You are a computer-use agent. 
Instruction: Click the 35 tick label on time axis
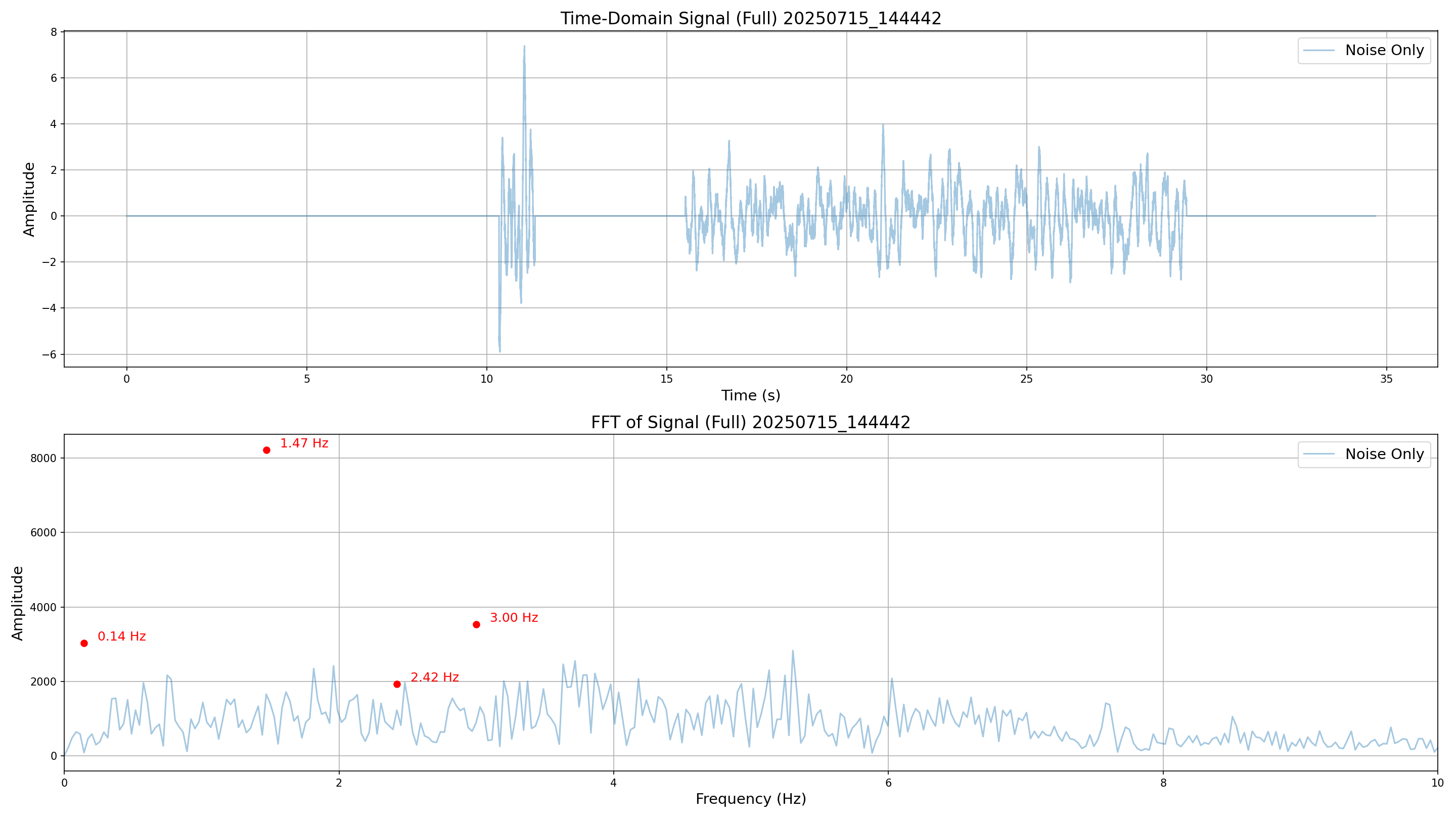pyautogui.click(x=1386, y=379)
